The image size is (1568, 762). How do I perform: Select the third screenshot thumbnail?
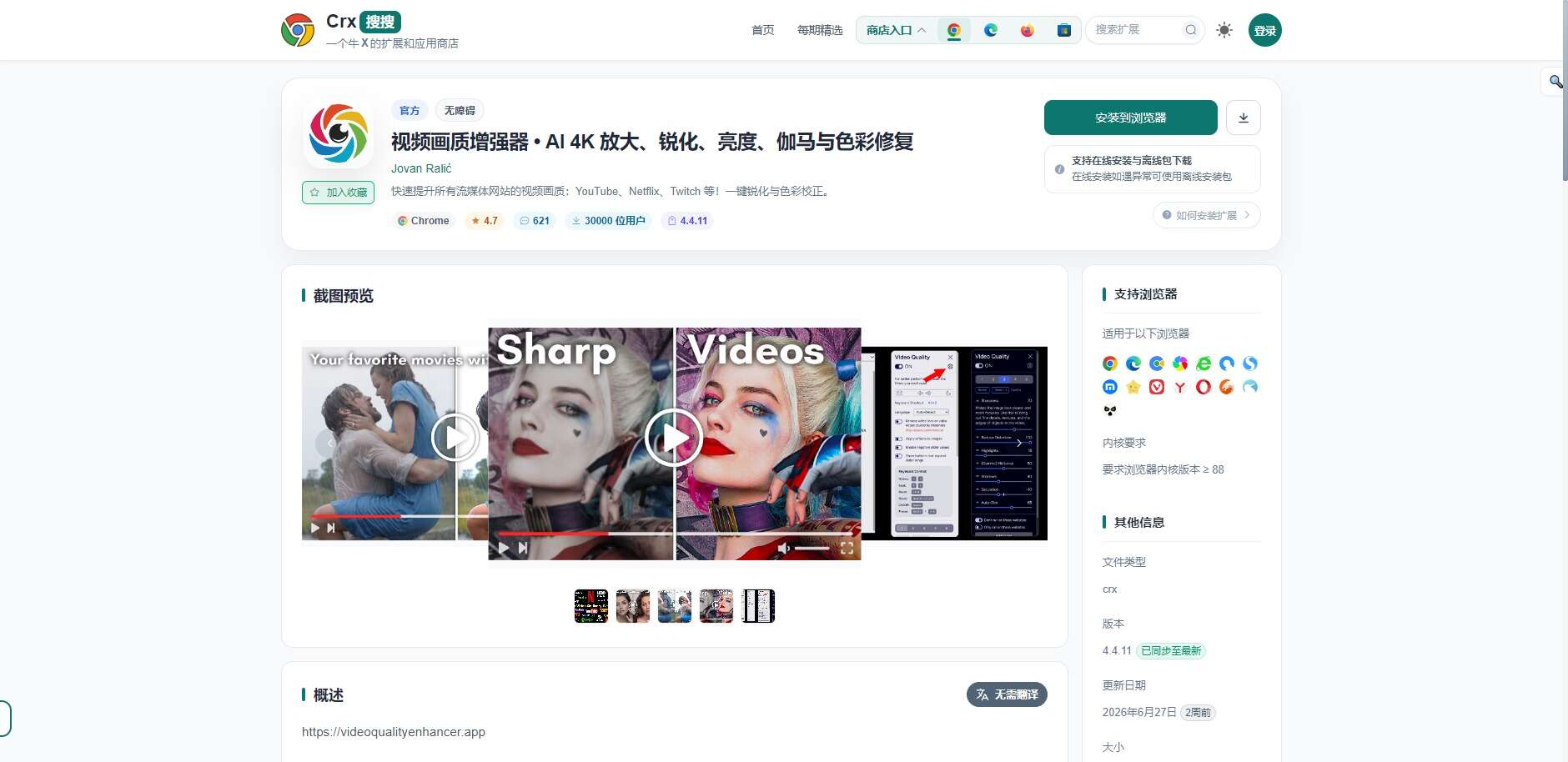[x=675, y=606]
